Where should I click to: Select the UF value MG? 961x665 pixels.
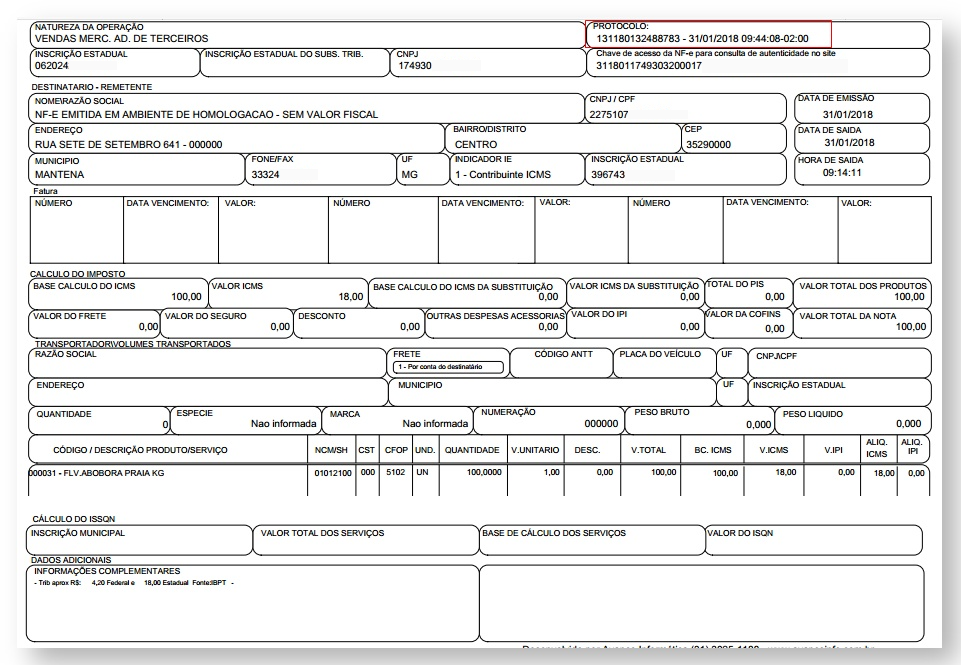pos(409,175)
